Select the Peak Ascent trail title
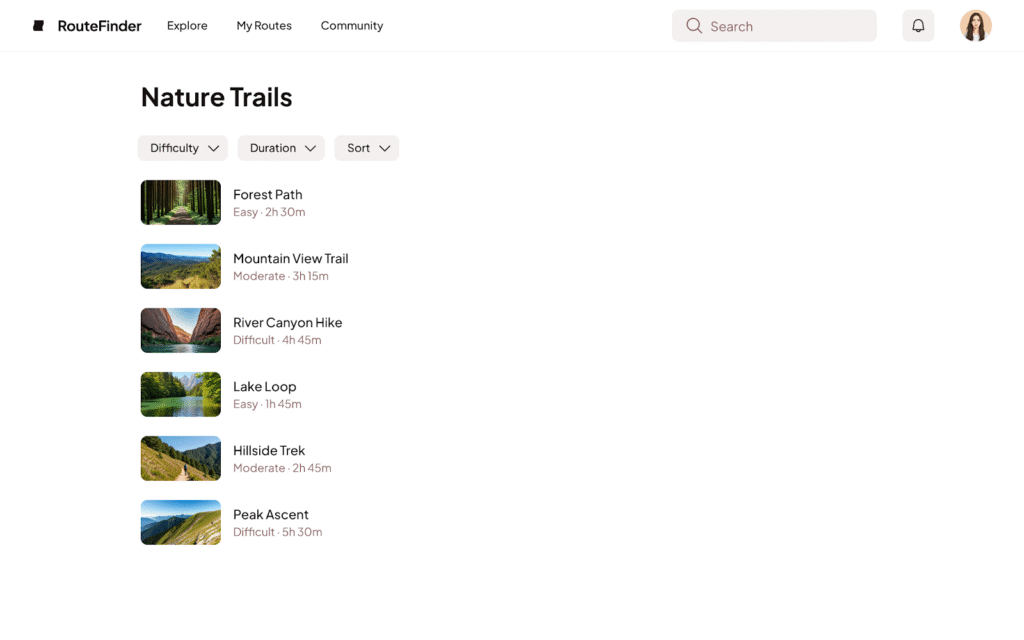The height and width of the screenshot is (640, 1024). (271, 515)
